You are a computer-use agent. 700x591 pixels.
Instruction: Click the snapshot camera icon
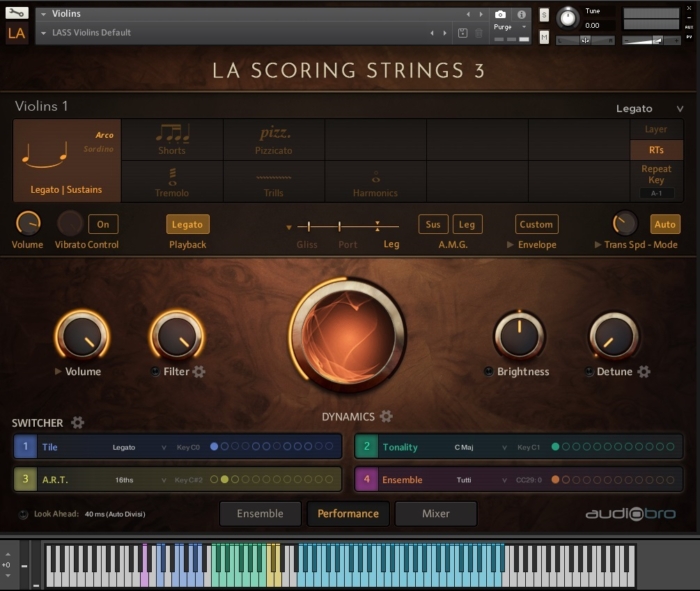[500, 14]
